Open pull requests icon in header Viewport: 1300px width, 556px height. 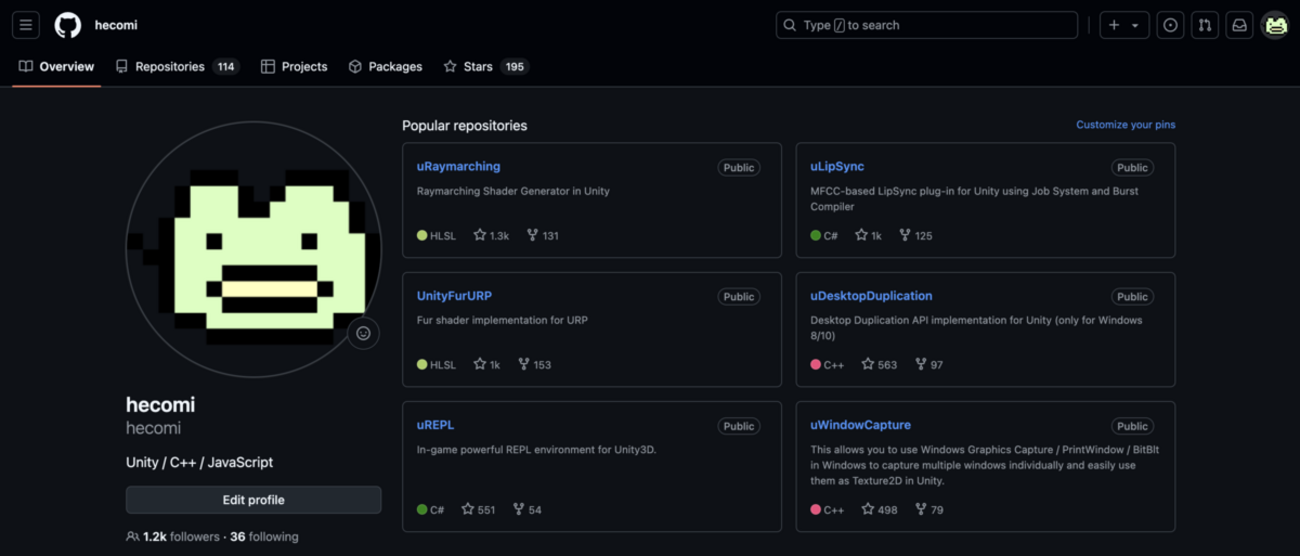(x=1205, y=25)
